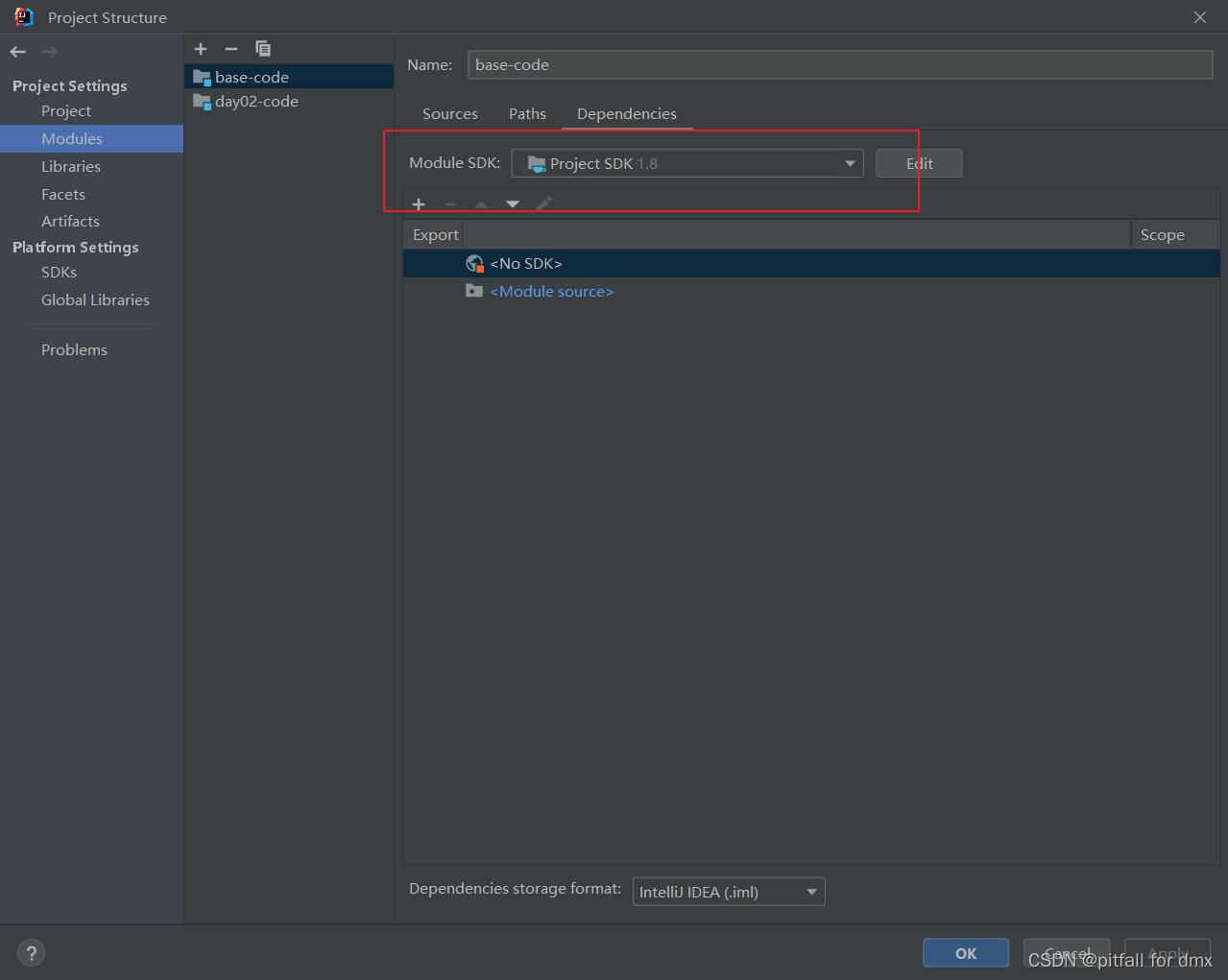The width and height of the screenshot is (1228, 980).
Task: Move dependency down arrow icon
Action: tap(513, 204)
